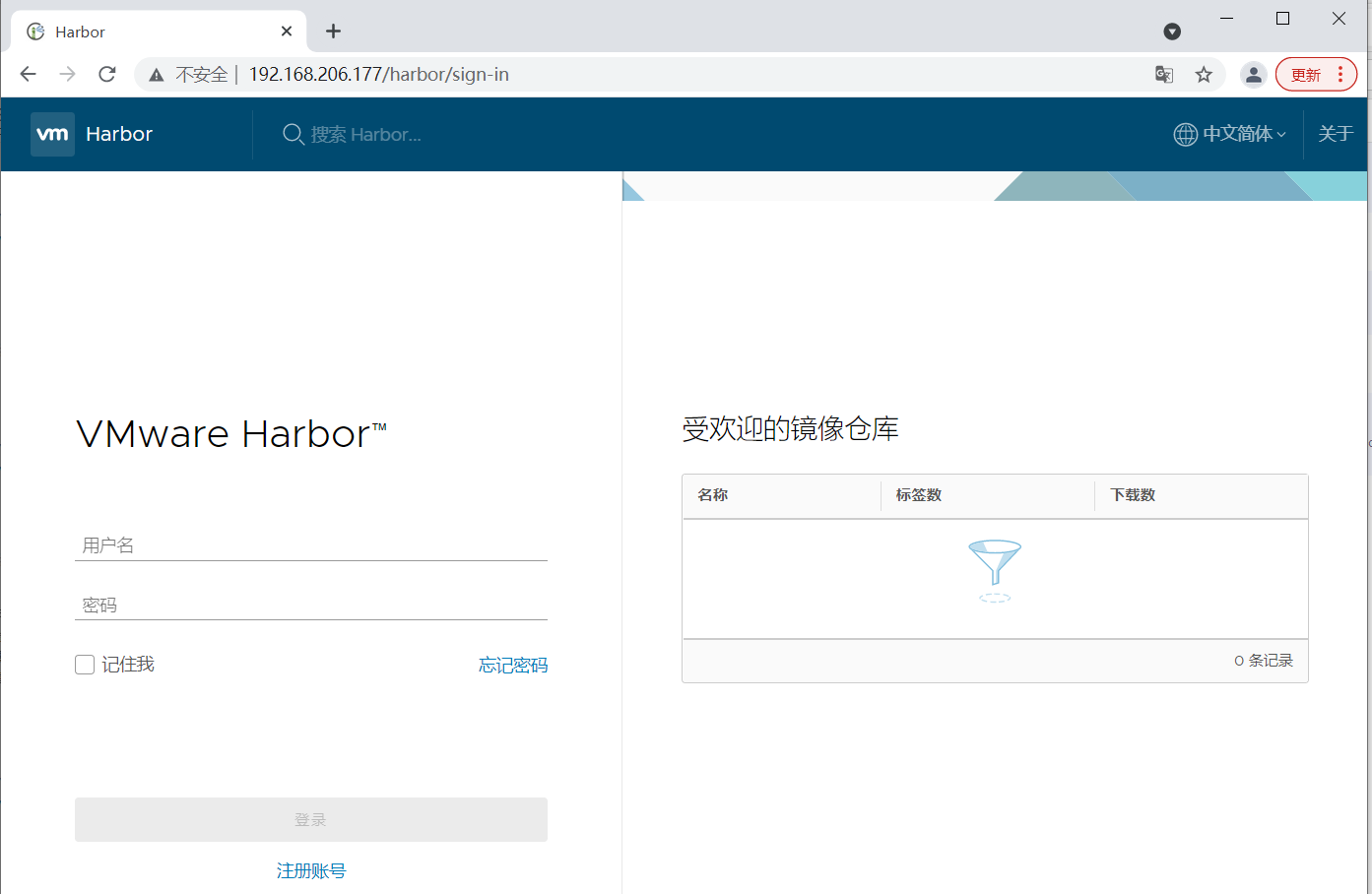Viewport: 1372px width, 894px height.
Task: Open a new tab with the plus icon
Action: click(333, 32)
